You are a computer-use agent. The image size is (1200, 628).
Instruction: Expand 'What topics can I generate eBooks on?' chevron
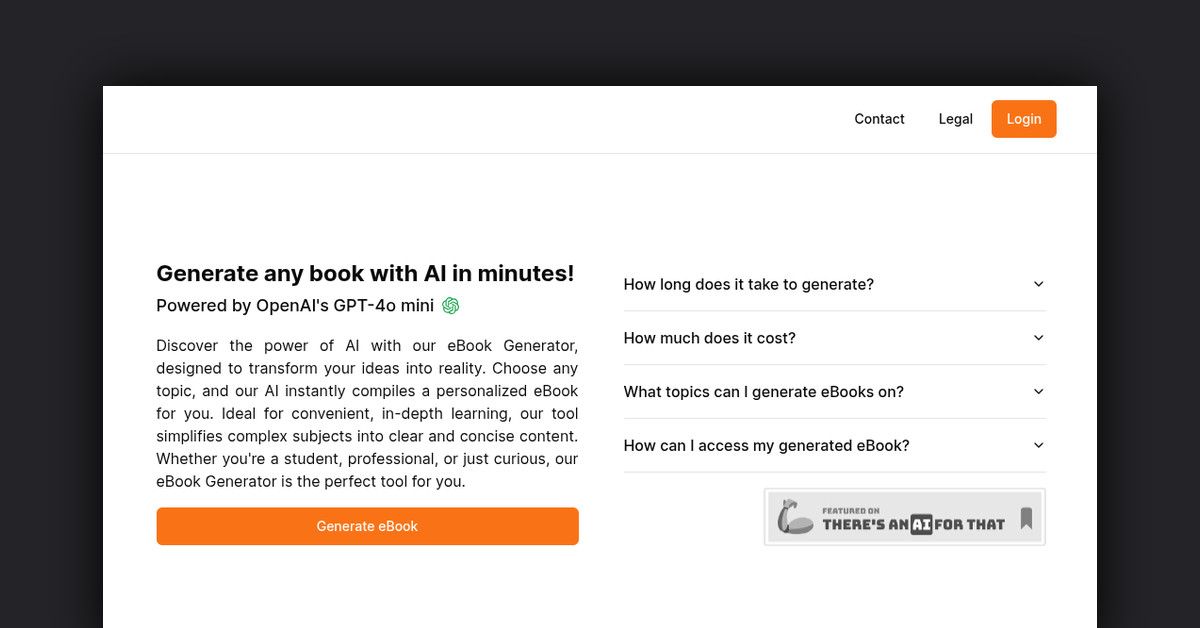click(x=1038, y=391)
